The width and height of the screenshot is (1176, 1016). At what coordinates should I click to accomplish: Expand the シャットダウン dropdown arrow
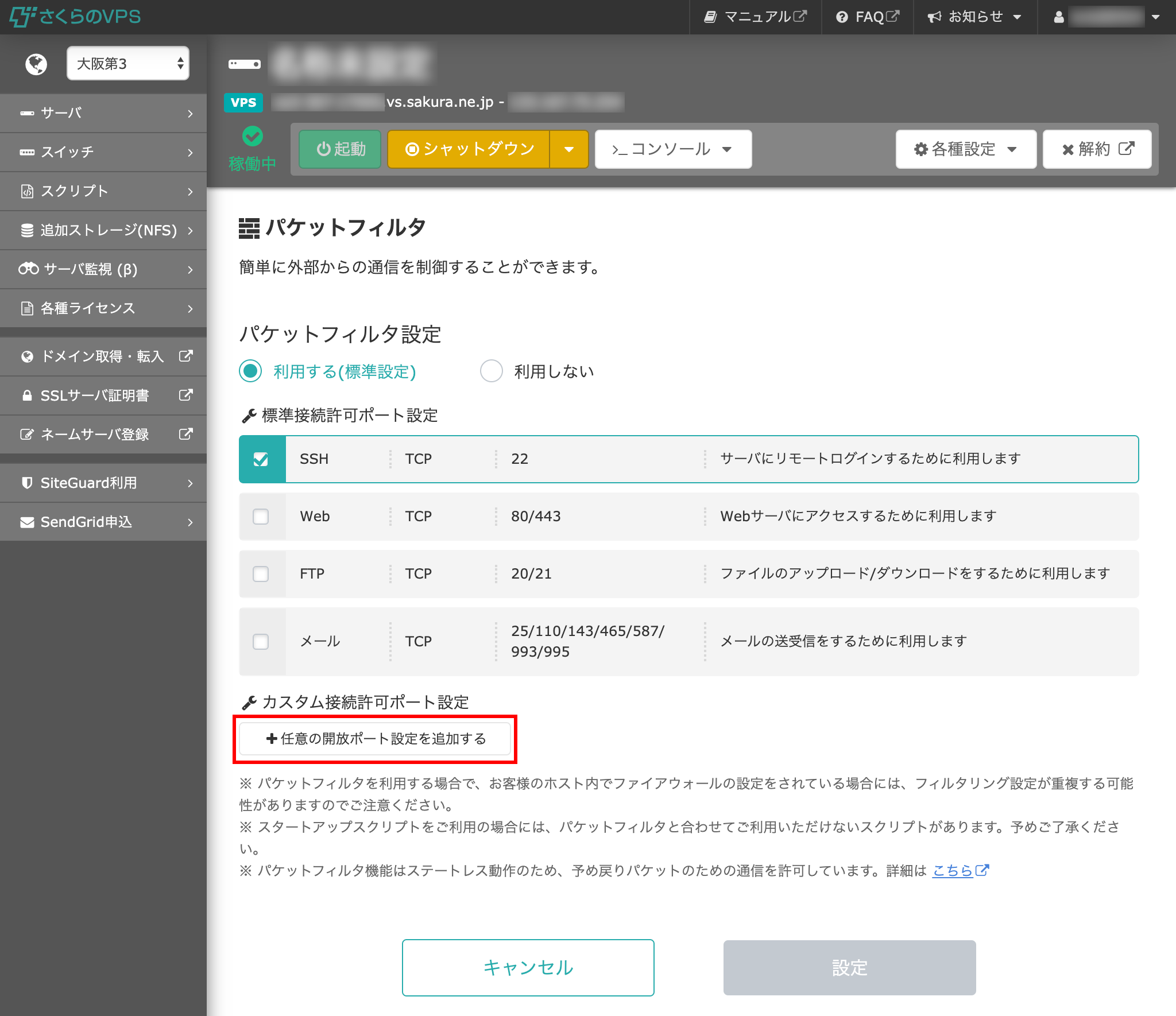(x=568, y=149)
